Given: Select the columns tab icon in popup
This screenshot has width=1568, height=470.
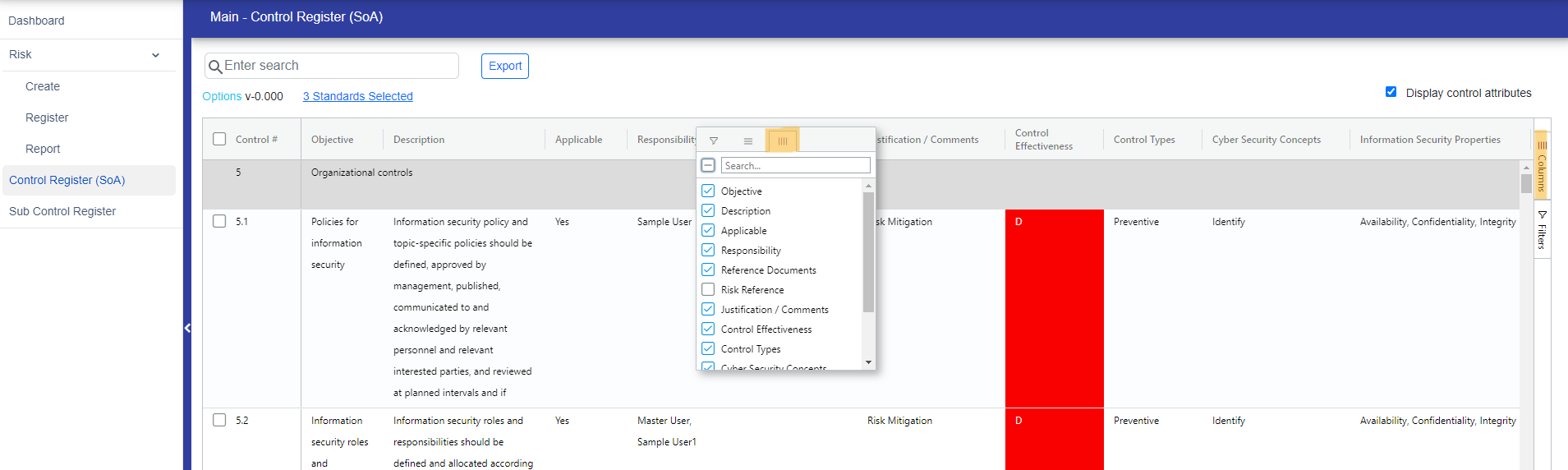Looking at the screenshot, I should [782, 141].
